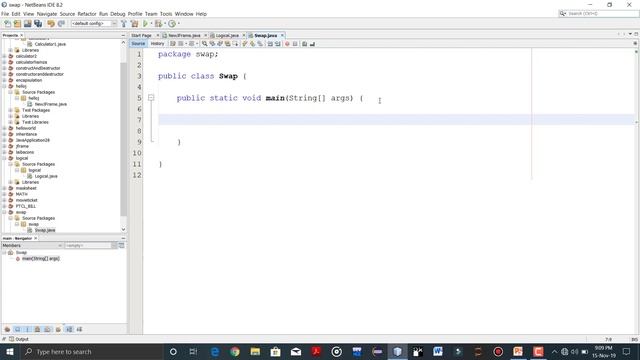Click the Open Project toolbar icon
This screenshot has width=640, height=360.
pyautogui.click(x=27, y=24)
